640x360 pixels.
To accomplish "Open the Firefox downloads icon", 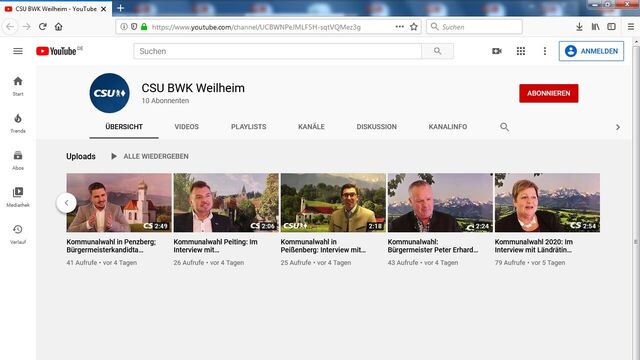I will (579, 27).
